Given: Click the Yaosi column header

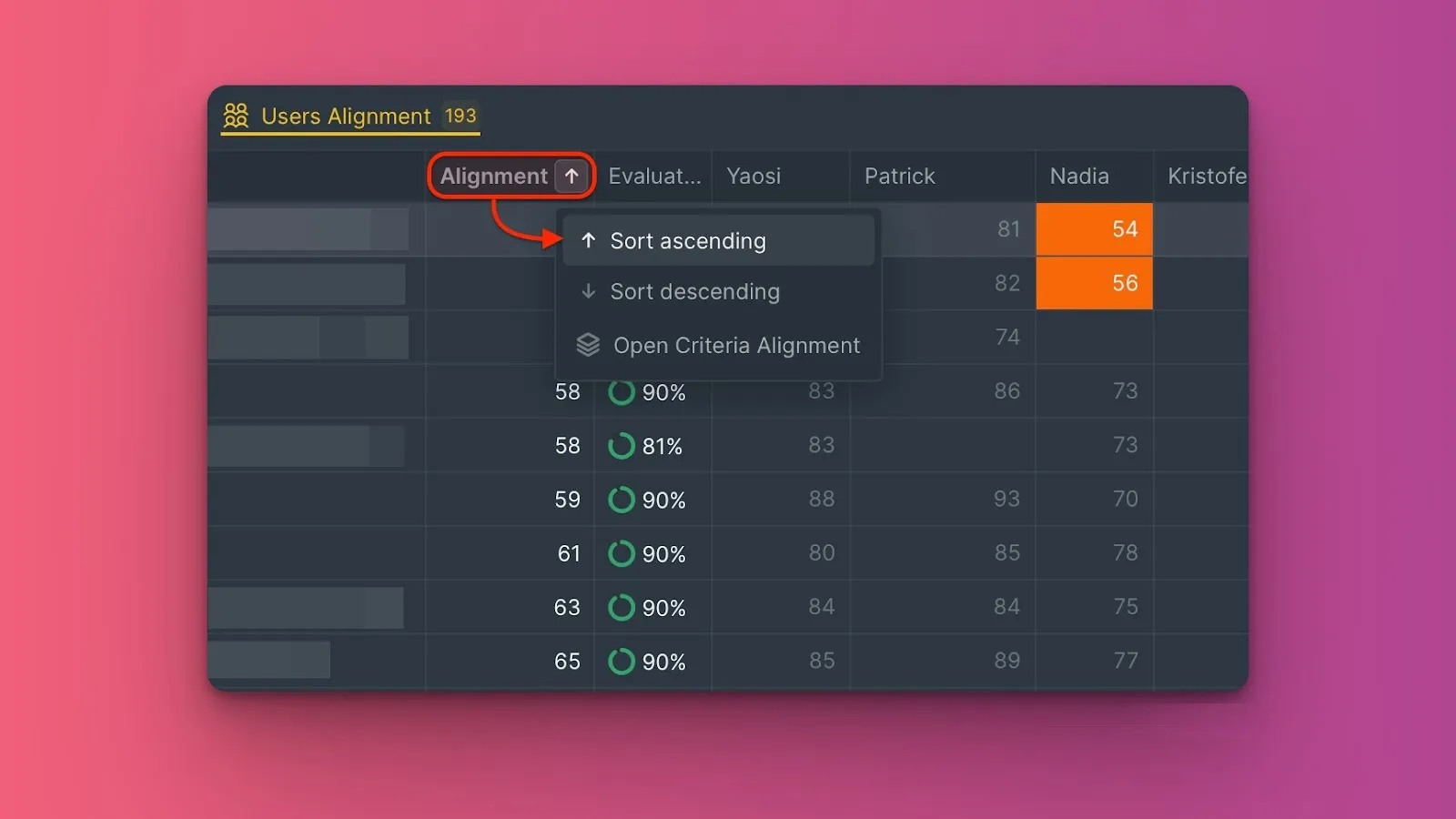Looking at the screenshot, I should (x=753, y=176).
